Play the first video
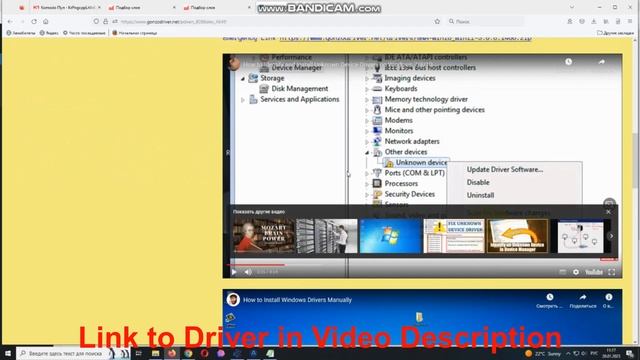Image resolution: width=640 pixels, height=360 pixels. [x=234, y=272]
